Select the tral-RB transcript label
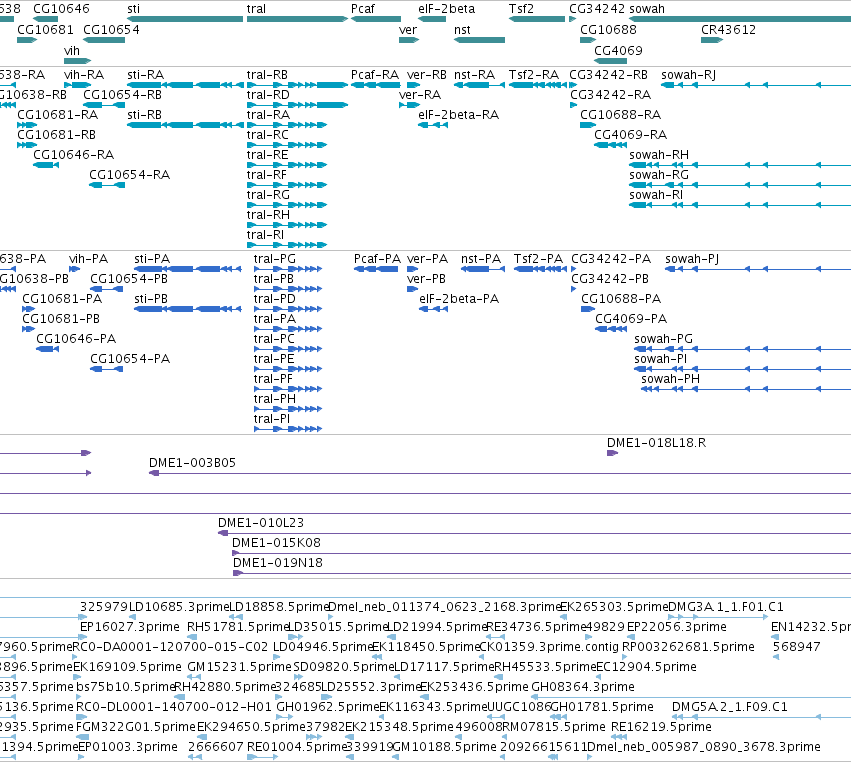The width and height of the screenshot is (851, 762). pos(267,75)
